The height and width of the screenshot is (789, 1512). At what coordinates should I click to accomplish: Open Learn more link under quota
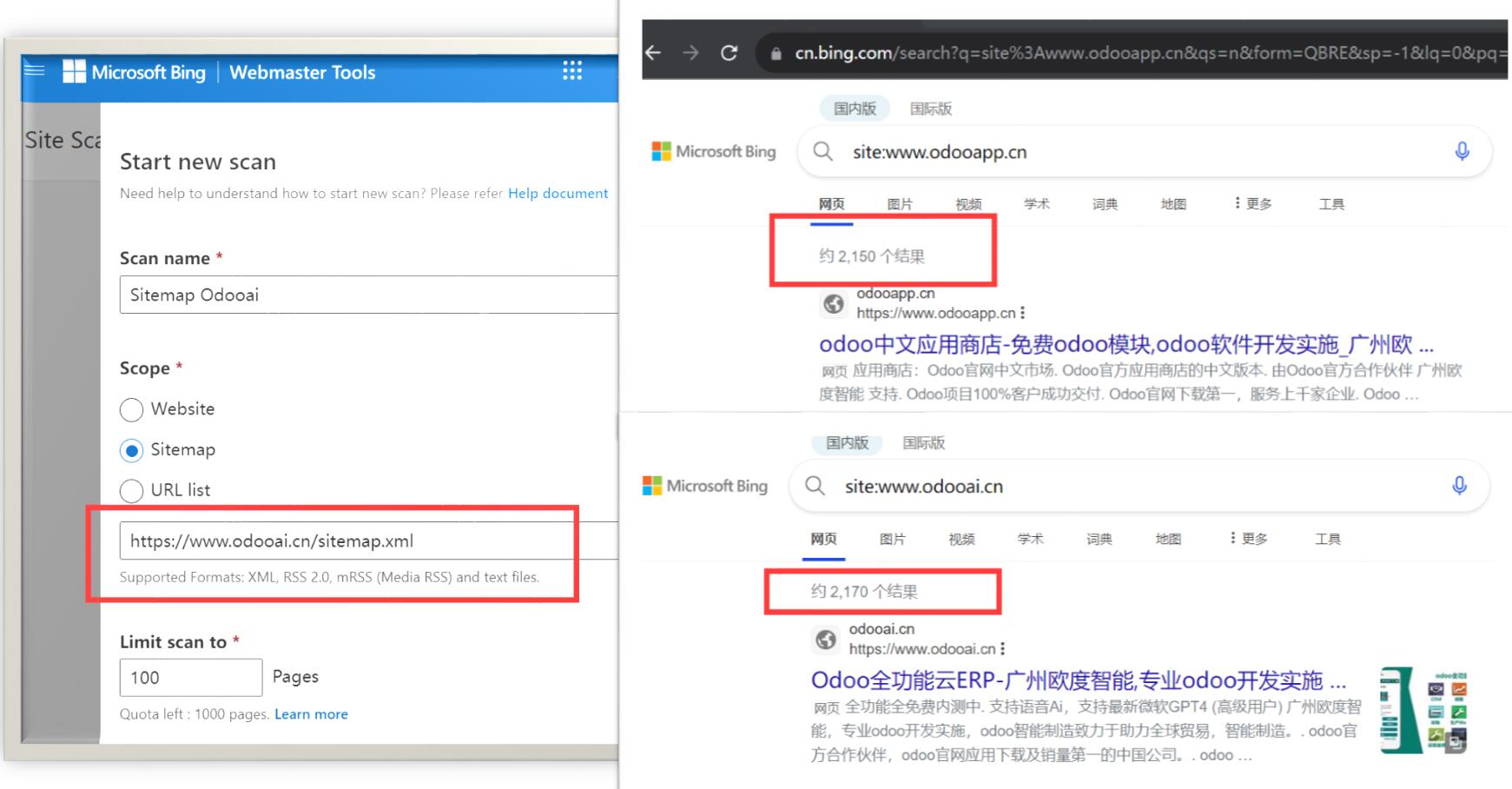(311, 714)
